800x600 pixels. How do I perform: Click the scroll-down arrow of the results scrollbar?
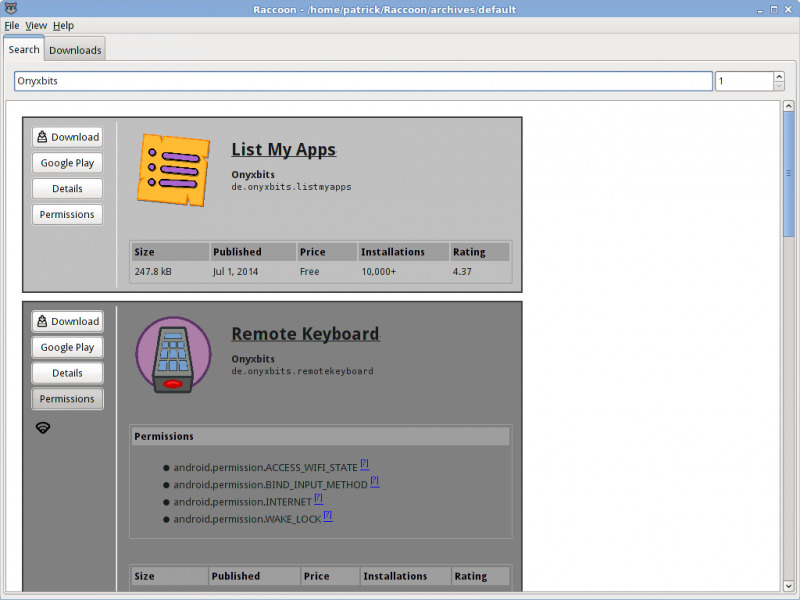point(788,585)
